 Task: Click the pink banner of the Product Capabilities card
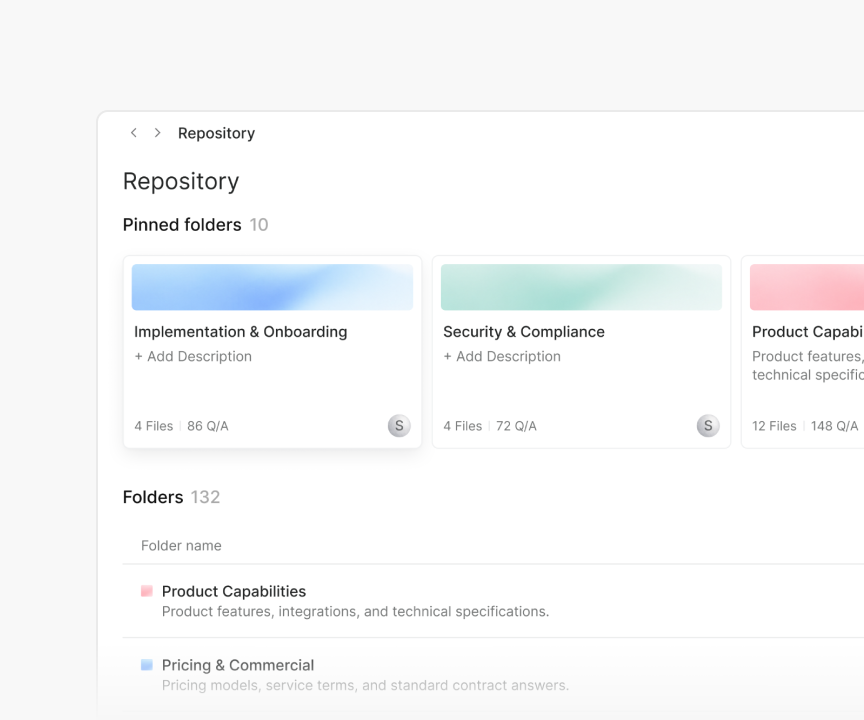click(807, 287)
